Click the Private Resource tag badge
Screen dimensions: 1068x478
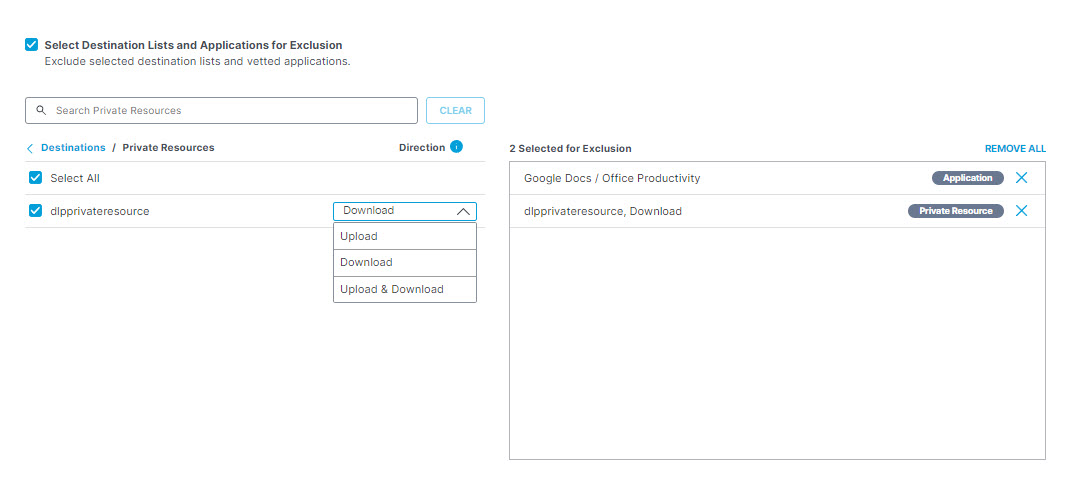pyautogui.click(x=956, y=211)
